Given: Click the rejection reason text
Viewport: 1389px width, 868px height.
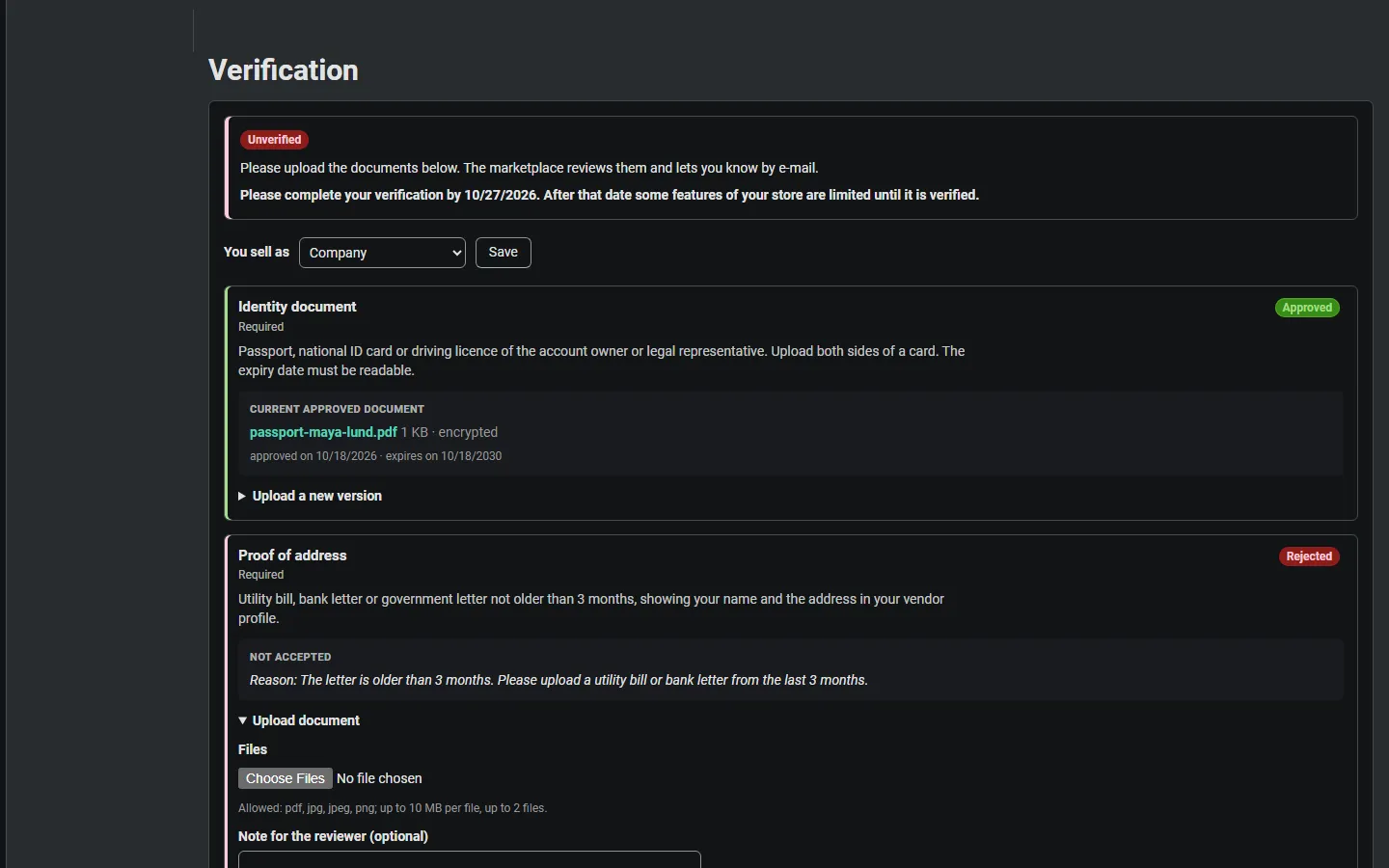Looking at the screenshot, I should (x=558, y=680).
